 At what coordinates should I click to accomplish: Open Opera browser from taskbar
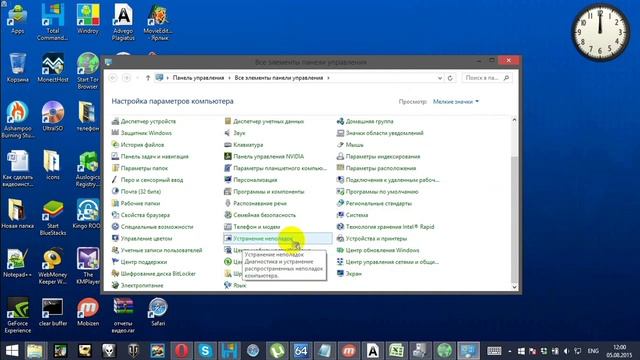pyautogui.click(x=182, y=351)
